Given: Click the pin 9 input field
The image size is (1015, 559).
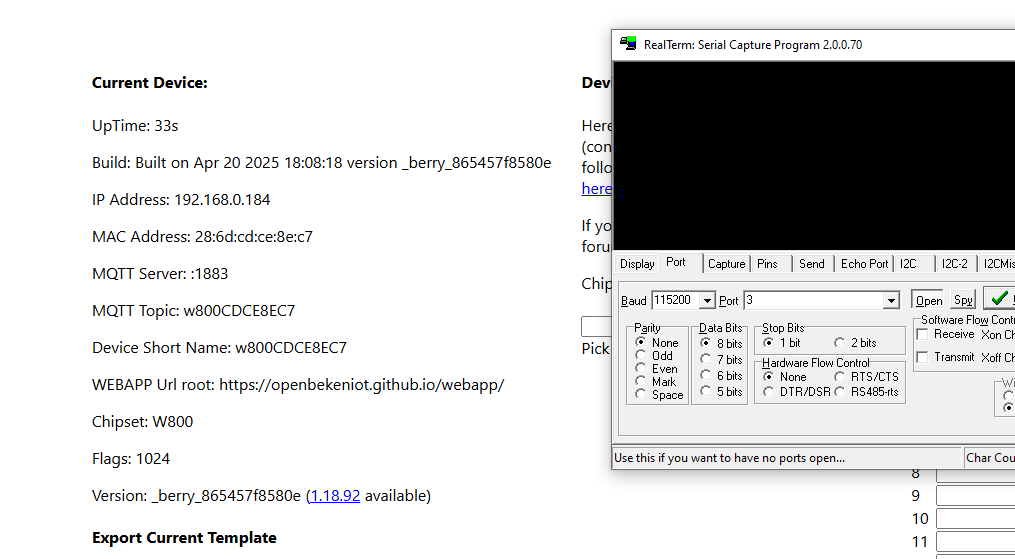Looking at the screenshot, I should tap(976, 496).
